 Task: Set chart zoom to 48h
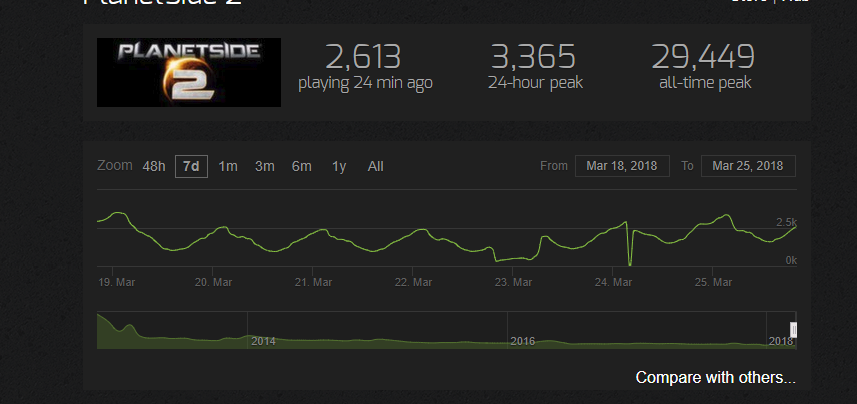click(x=154, y=166)
